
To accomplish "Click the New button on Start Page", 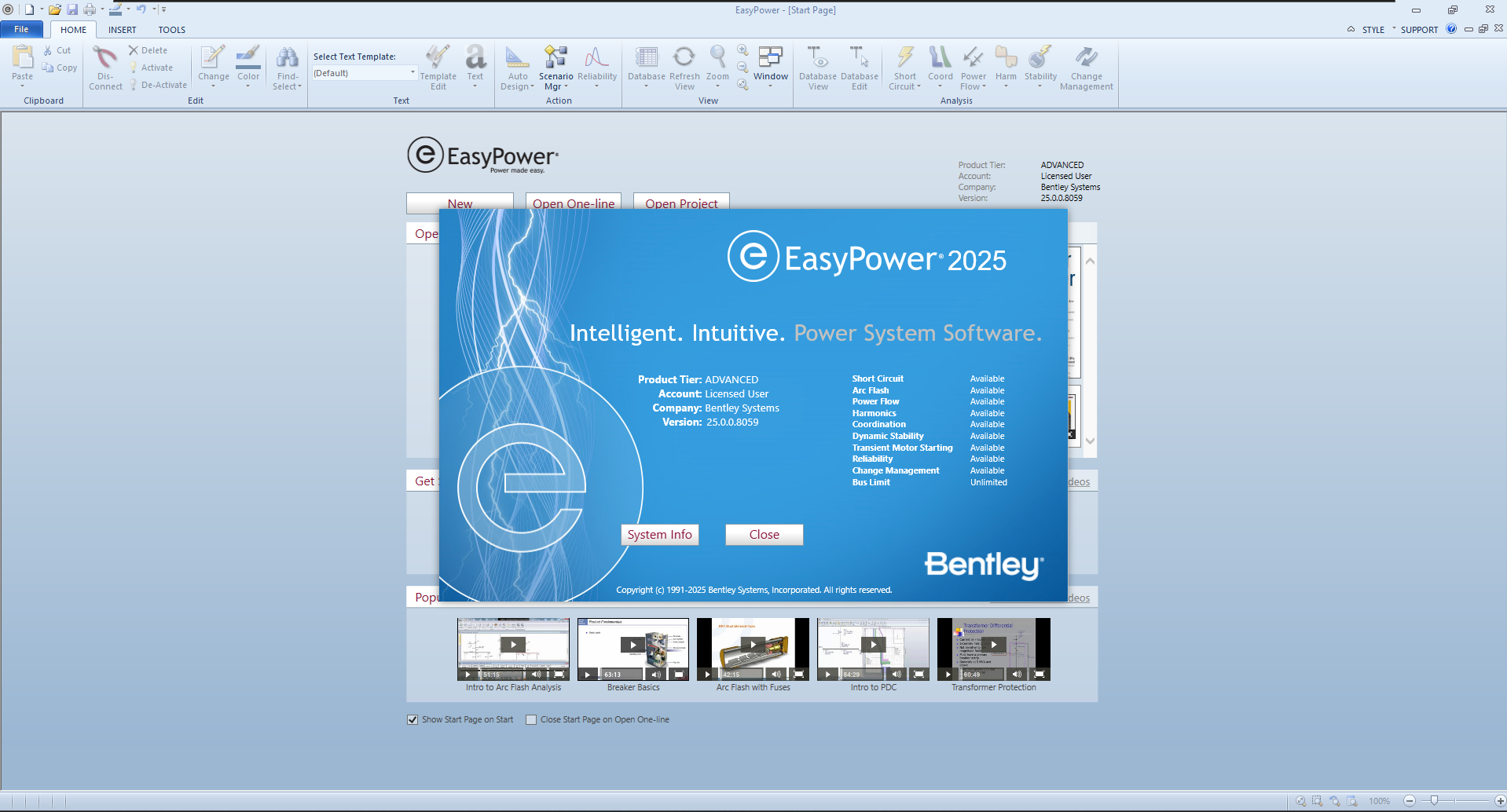I will pos(460,202).
